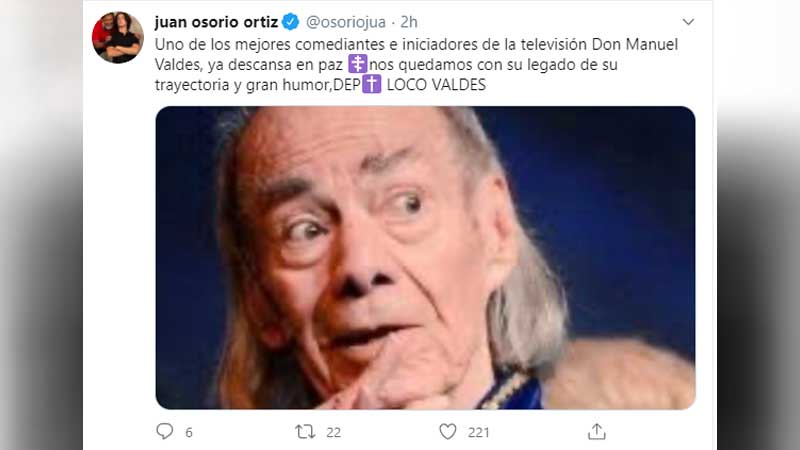Open the juan osorio ortiz display name
800x450 pixels.
click(x=216, y=22)
